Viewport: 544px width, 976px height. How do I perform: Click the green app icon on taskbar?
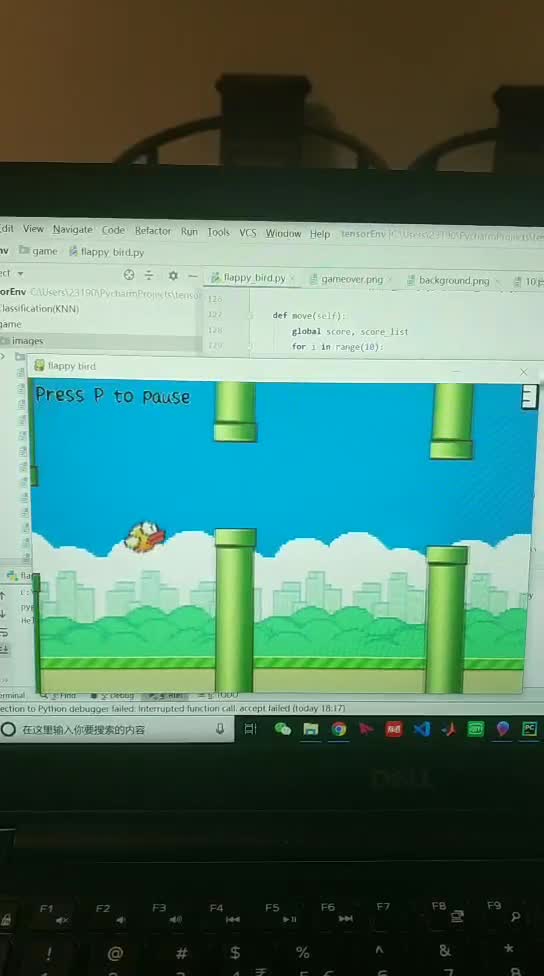476,728
